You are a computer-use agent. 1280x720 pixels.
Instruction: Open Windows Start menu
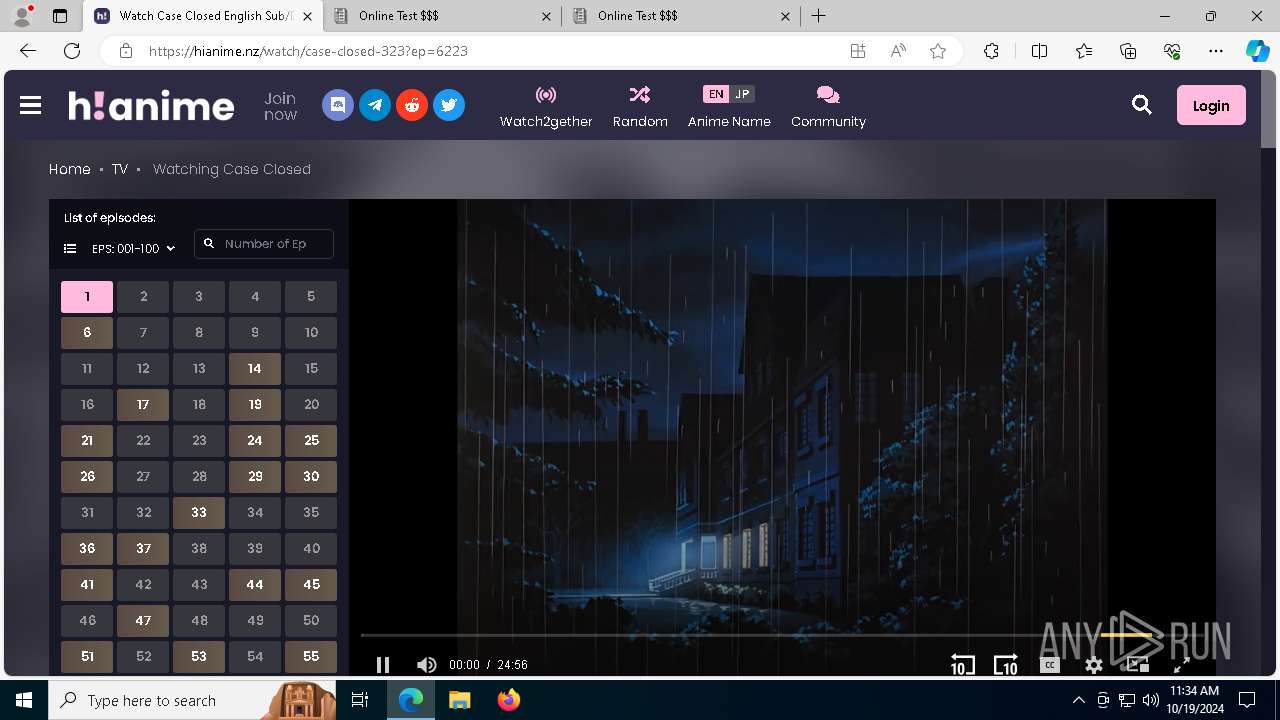tap(24, 700)
